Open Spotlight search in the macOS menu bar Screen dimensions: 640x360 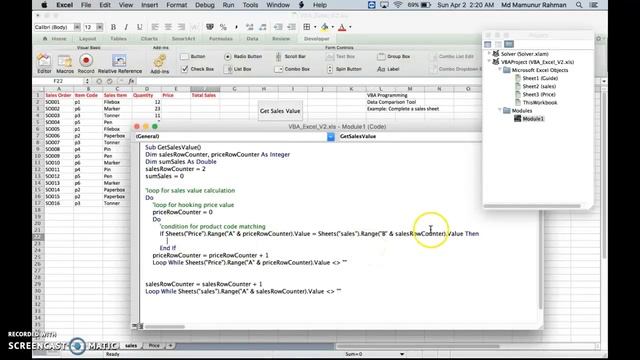coord(579,5)
